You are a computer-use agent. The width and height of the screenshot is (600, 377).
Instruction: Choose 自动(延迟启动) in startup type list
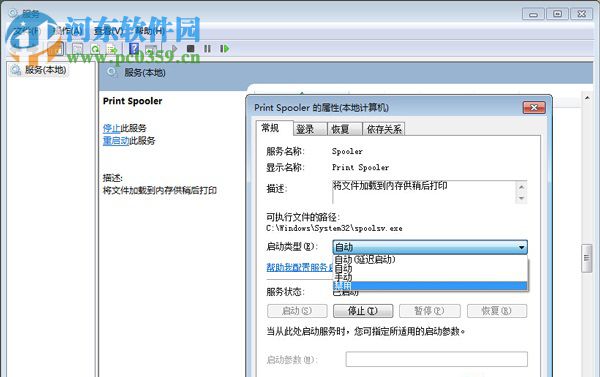click(x=430, y=259)
